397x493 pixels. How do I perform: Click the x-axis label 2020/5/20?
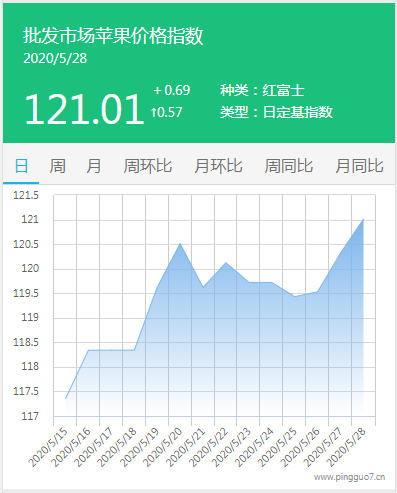click(x=163, y=448)
